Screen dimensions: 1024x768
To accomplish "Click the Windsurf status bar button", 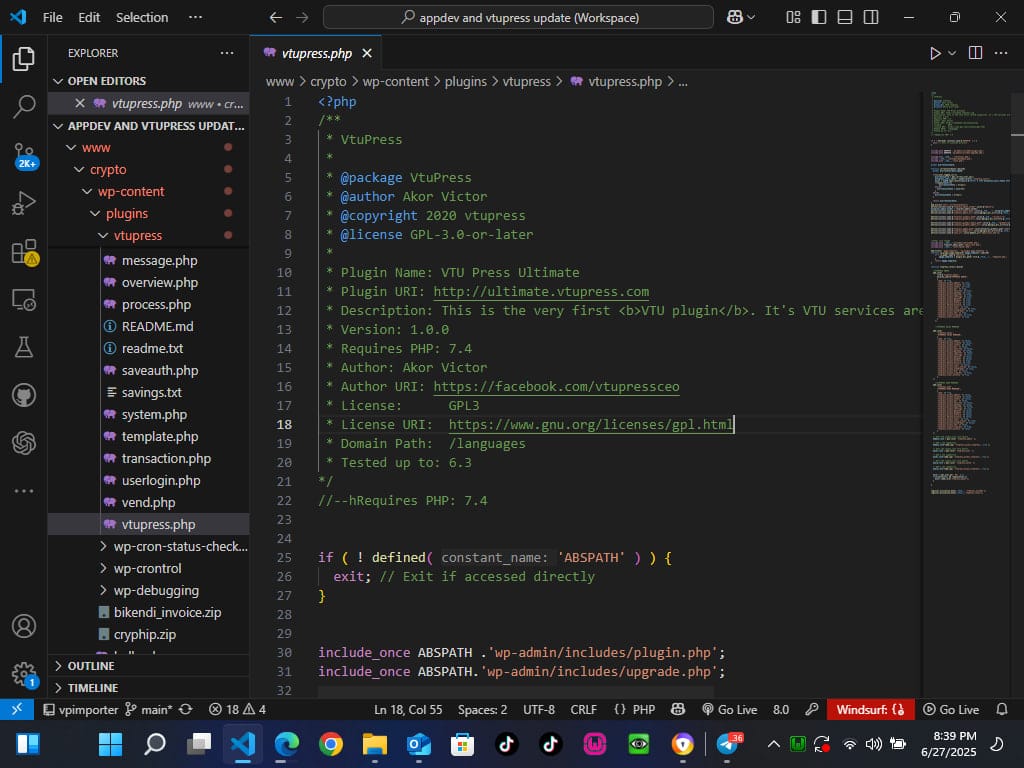I will pos(870,709).
